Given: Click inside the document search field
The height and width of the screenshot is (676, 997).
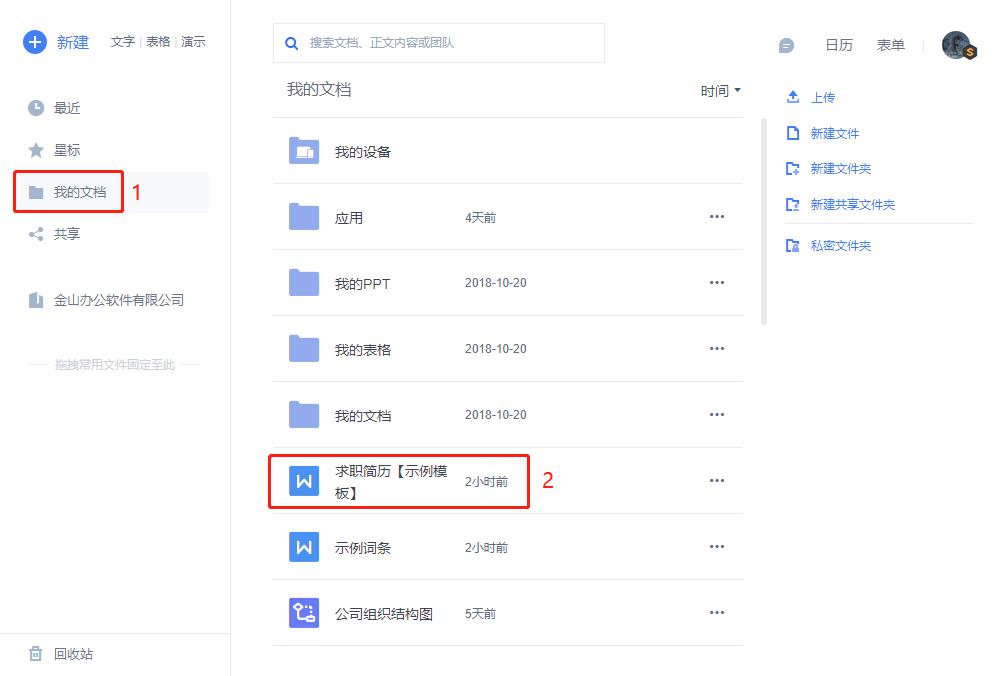Looking at the screenshot, I should 440,44.
